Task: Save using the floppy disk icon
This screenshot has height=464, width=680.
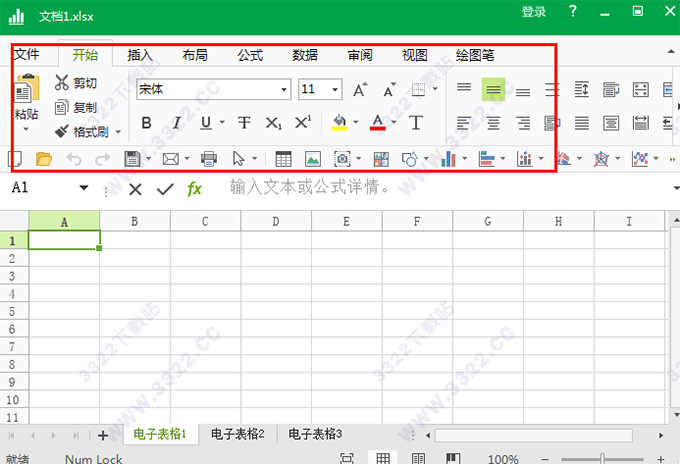Action: click(x=132, y=159)
